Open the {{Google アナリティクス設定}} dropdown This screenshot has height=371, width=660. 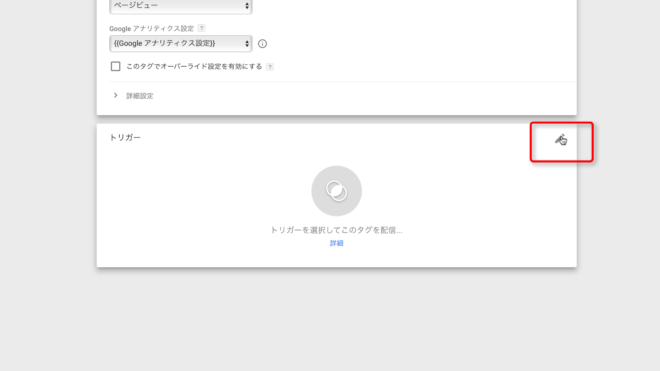tap(181, 43)
